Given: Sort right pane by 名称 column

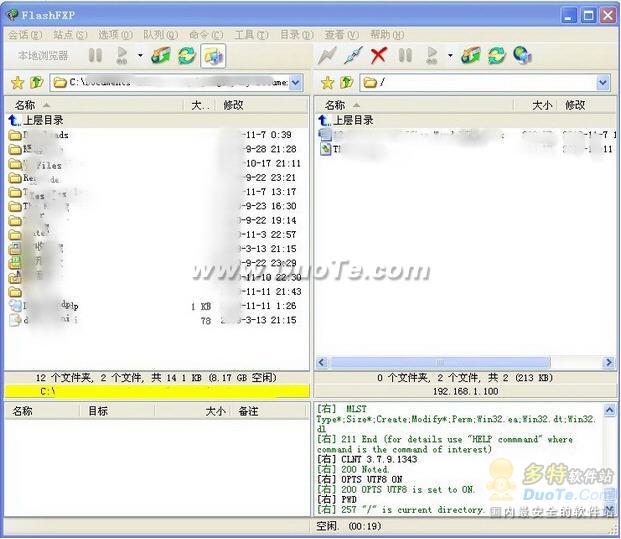Looking at the screenshot, I should [x=414, y=105].
